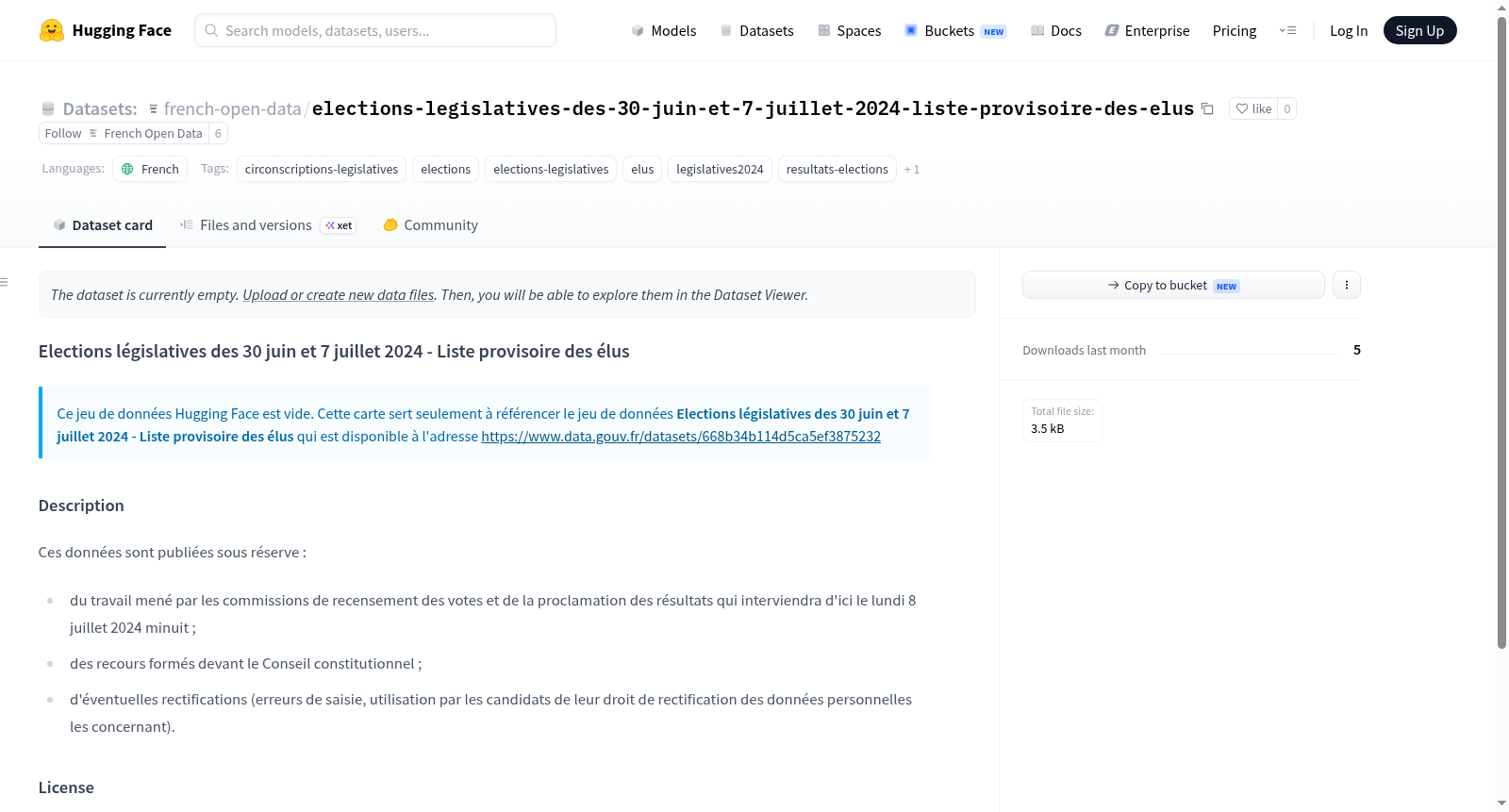Click Log In

pyautogui.click(x=1349, y=30)
